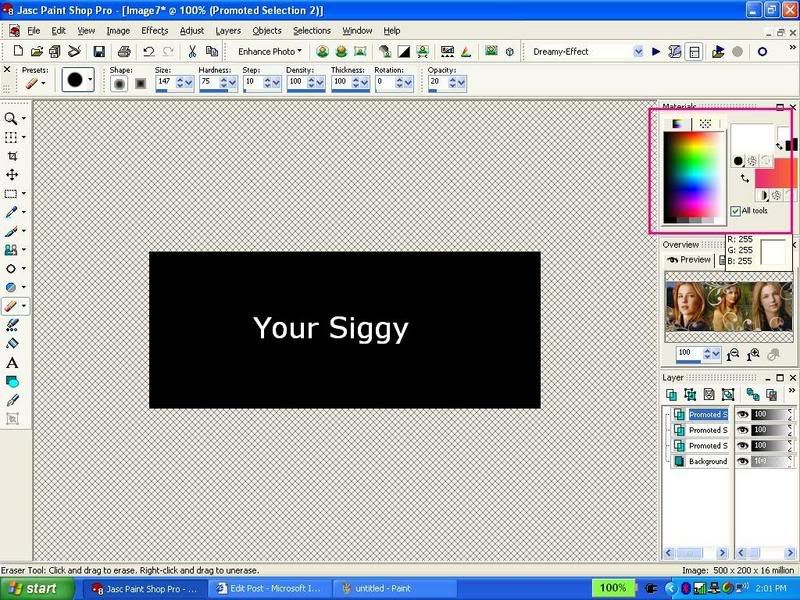Click the Browse icon next to Open
The image size is (800, 600).
click(x=55, y=51)
